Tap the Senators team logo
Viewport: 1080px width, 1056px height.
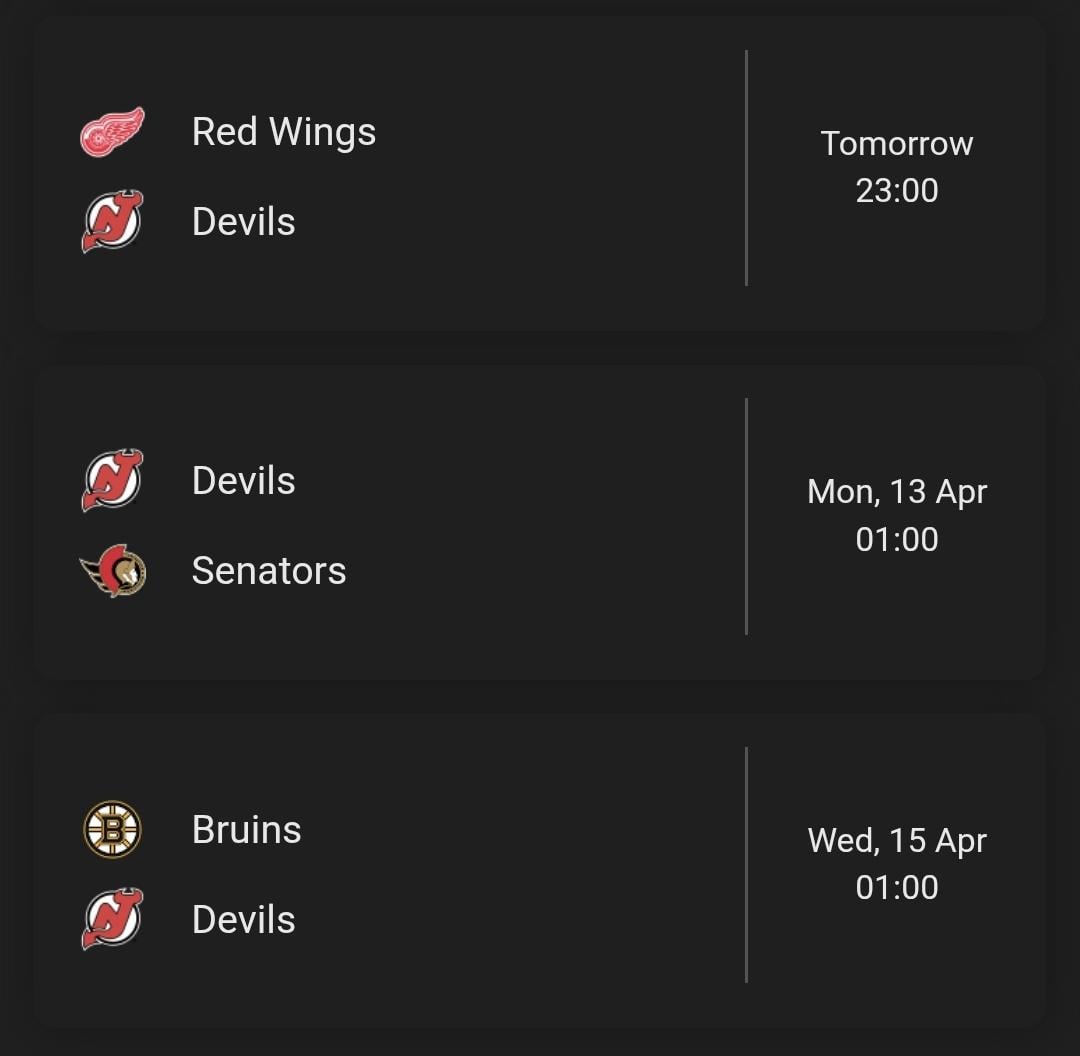pyautogui.click(x=113, y=571)
